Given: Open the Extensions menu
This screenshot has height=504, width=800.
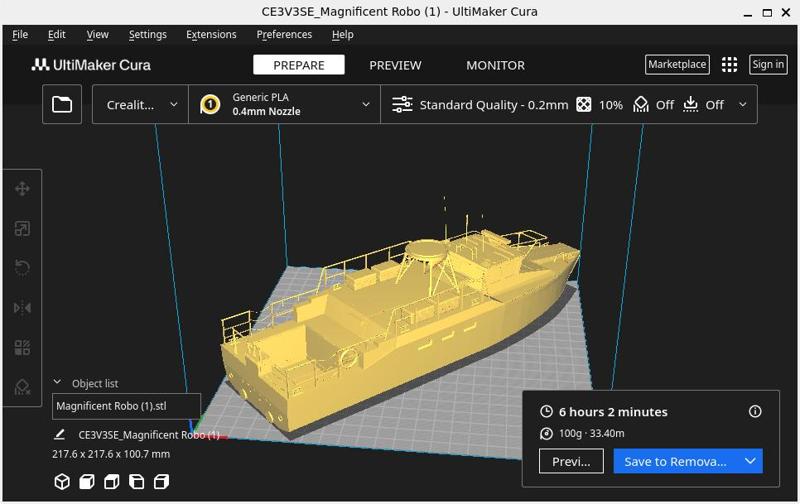Looking at the screenshot, I should (211, 35).
